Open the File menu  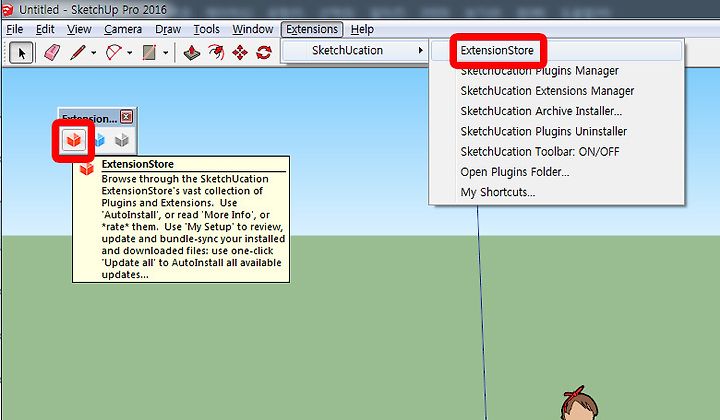pyautogui.click(x=15, y=29)
